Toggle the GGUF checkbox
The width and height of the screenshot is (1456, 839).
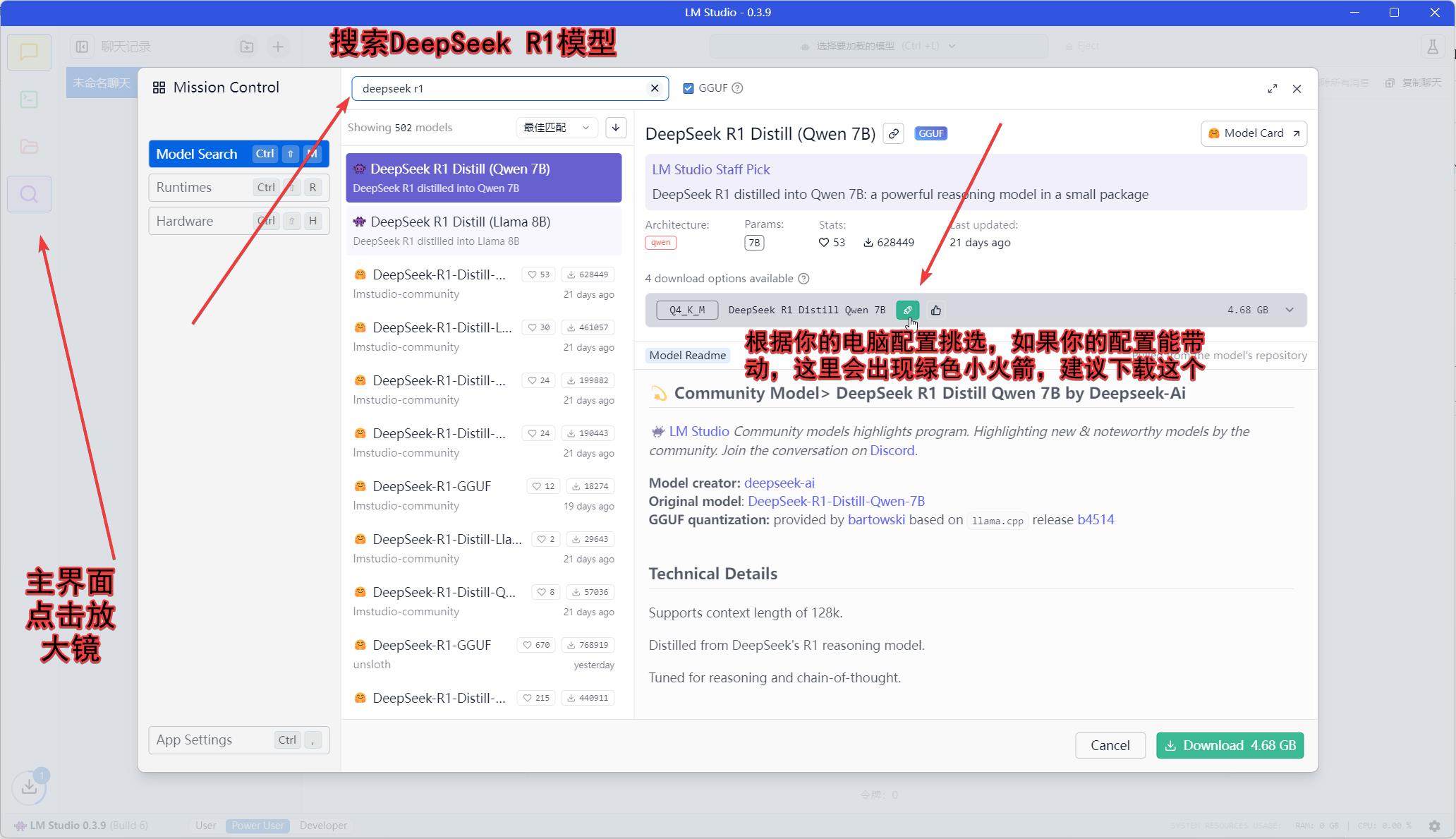[688, 88]
